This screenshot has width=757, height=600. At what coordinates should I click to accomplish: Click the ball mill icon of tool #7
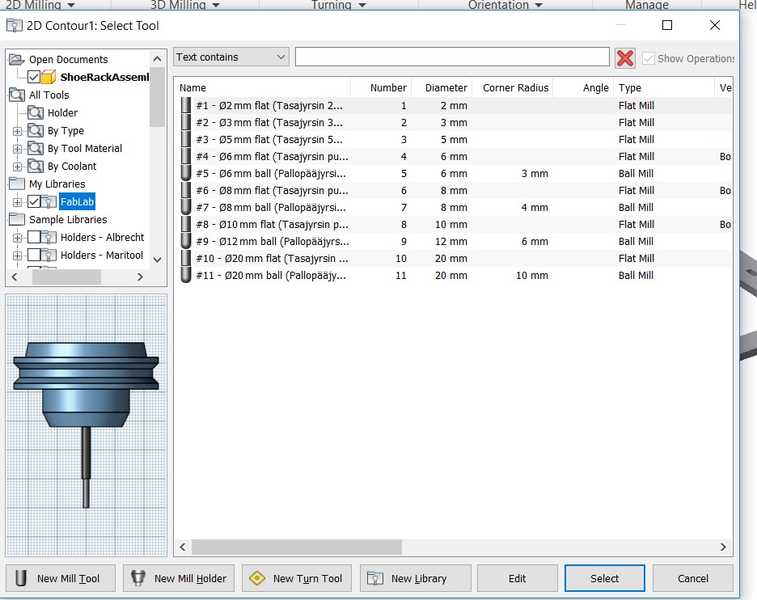coord(186,207)
